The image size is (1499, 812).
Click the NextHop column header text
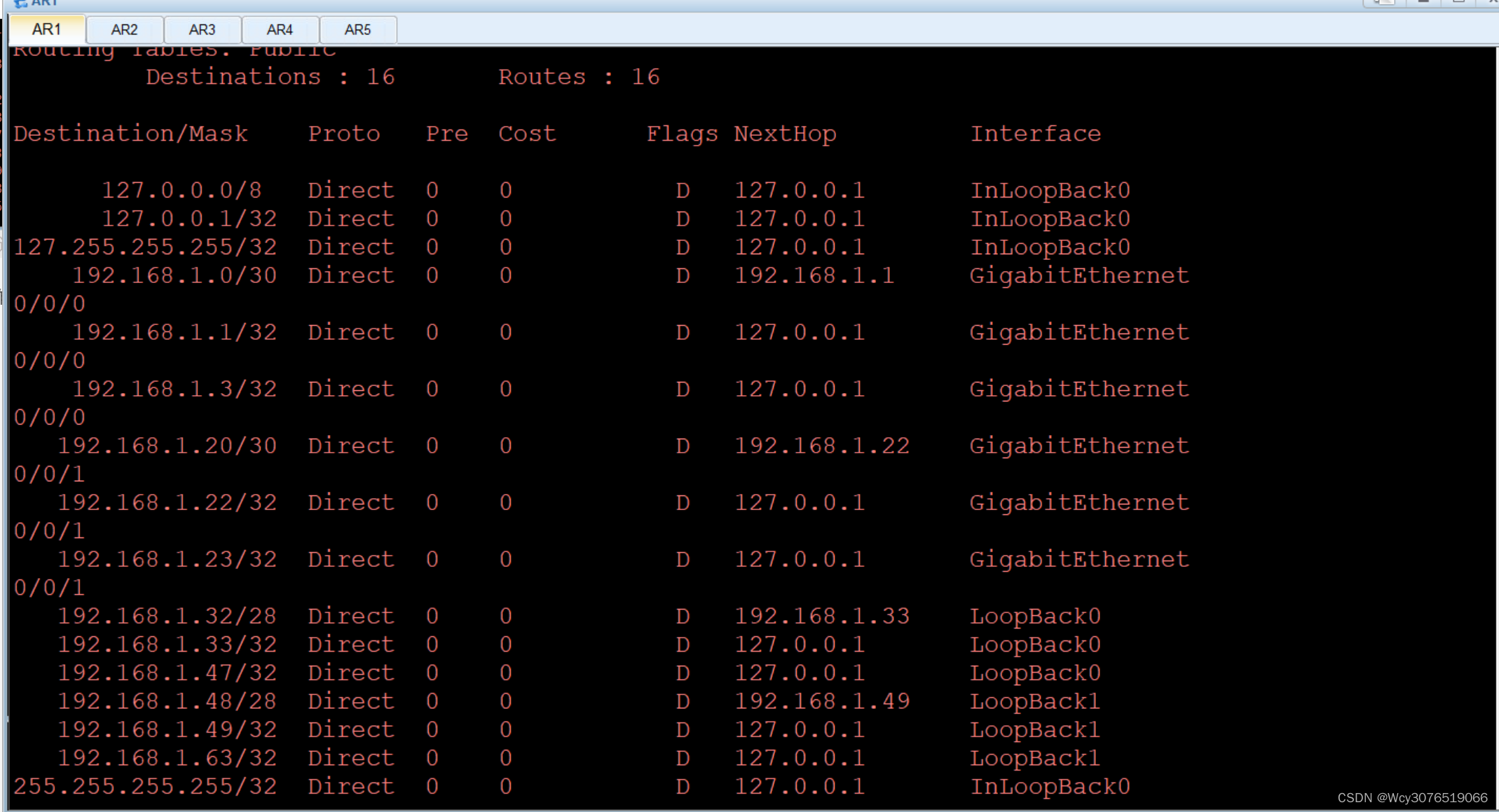tap(785, 134)
